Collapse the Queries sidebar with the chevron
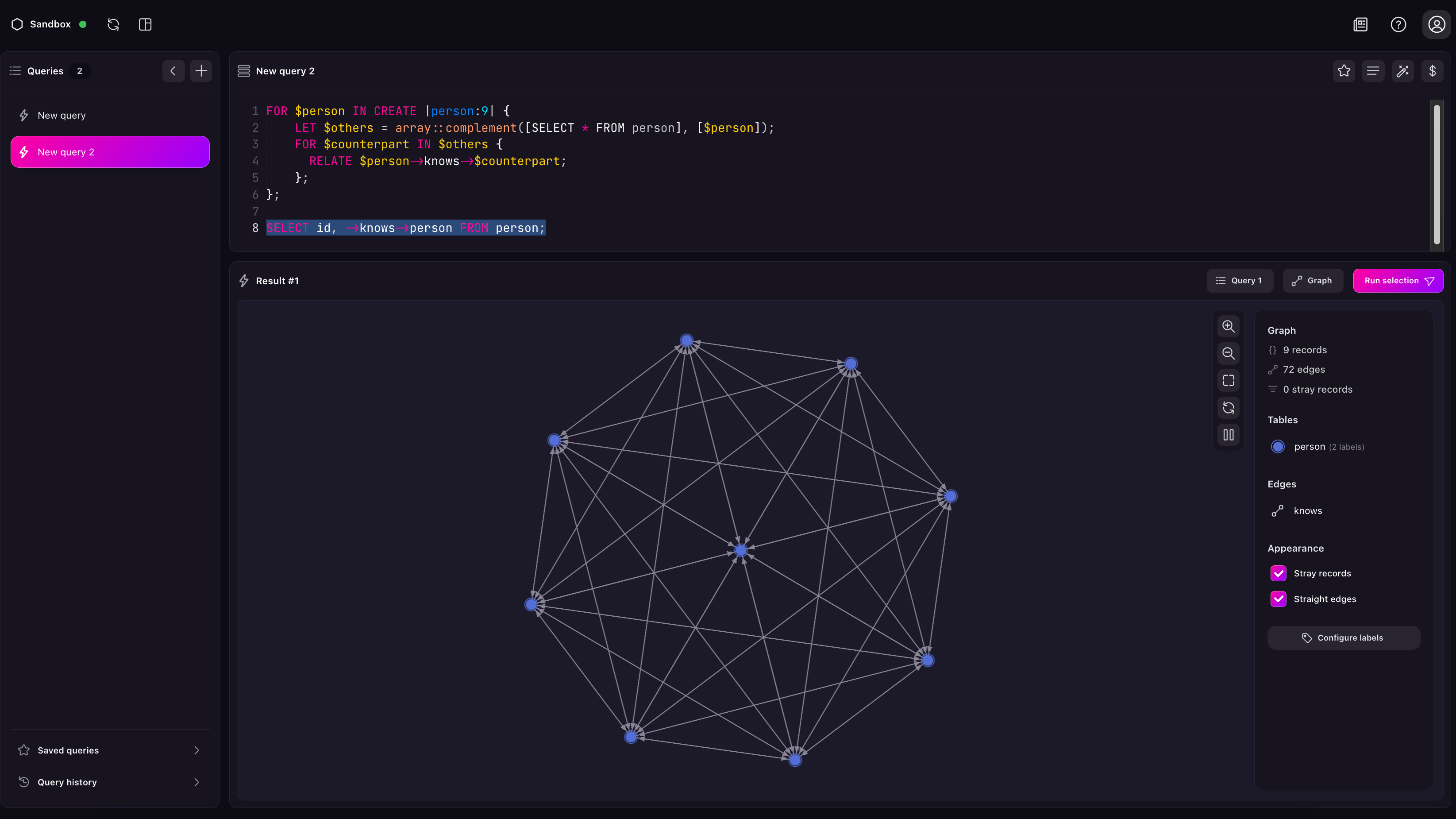 [173, 71]
